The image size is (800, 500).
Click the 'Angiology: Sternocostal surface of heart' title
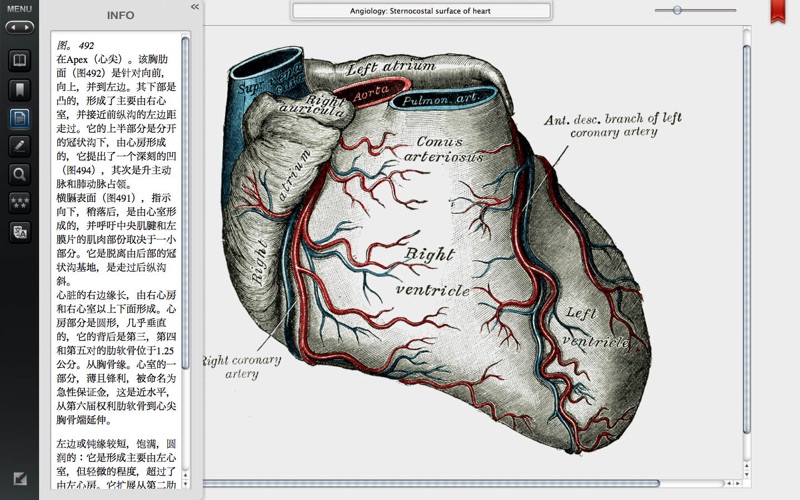point(421,11)
